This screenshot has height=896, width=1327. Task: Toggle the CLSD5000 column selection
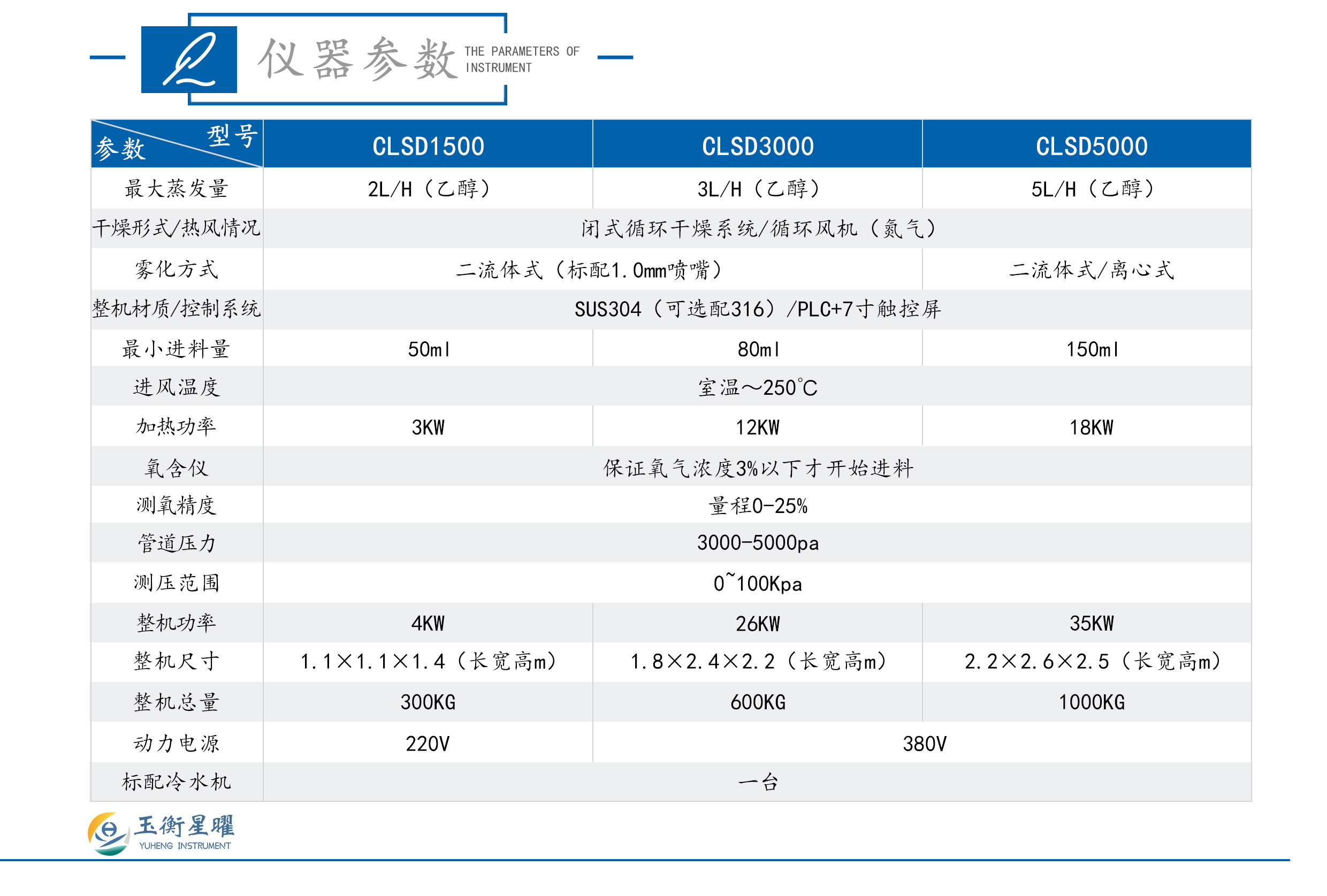1092,144
